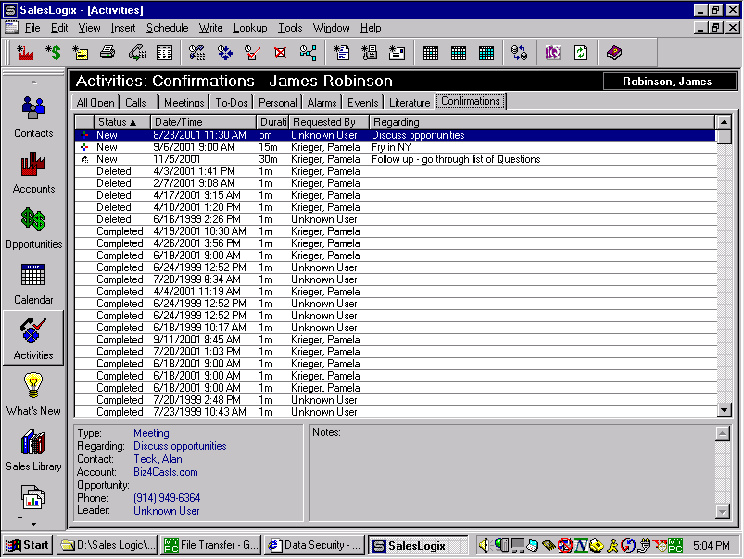The image size is (744, 559).
Task: Open Contacts from the navigation bar
Action: (x=33, y=117)
